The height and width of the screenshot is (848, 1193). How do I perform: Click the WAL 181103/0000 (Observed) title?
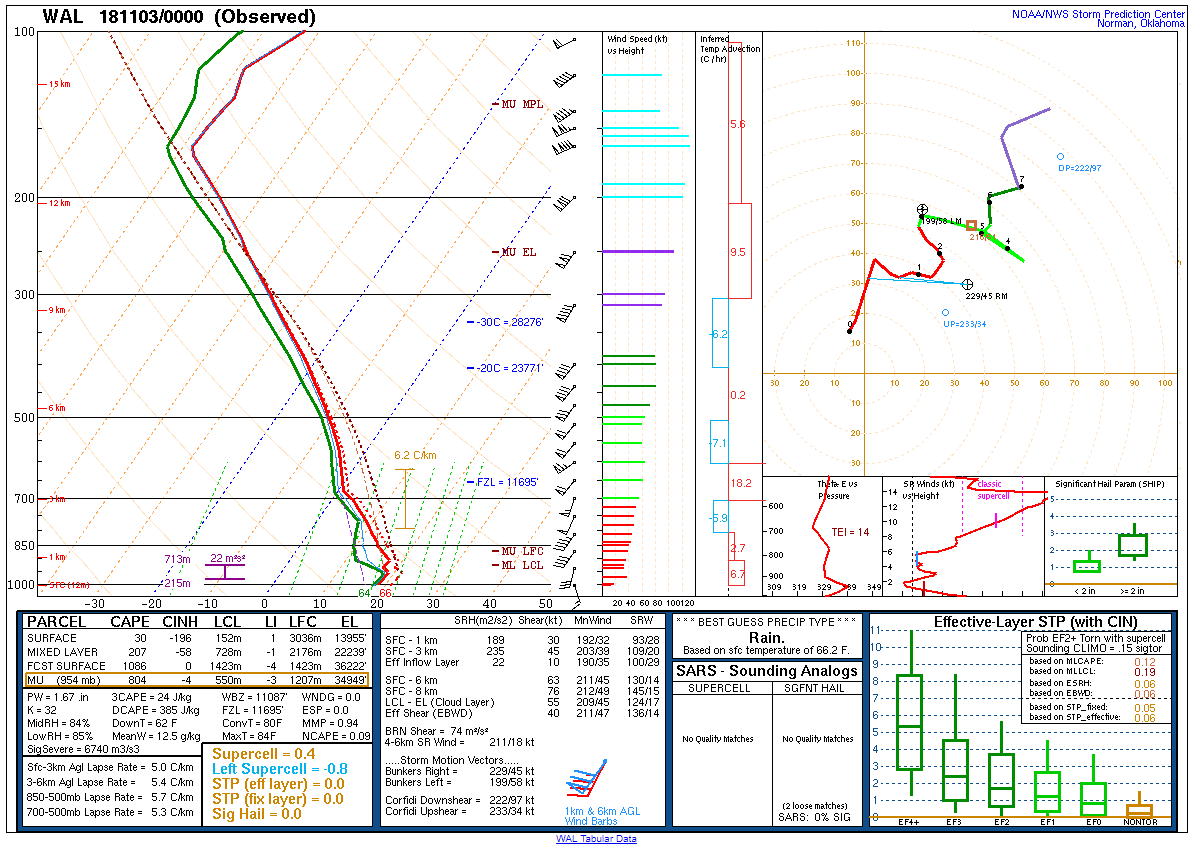[179, 17]
